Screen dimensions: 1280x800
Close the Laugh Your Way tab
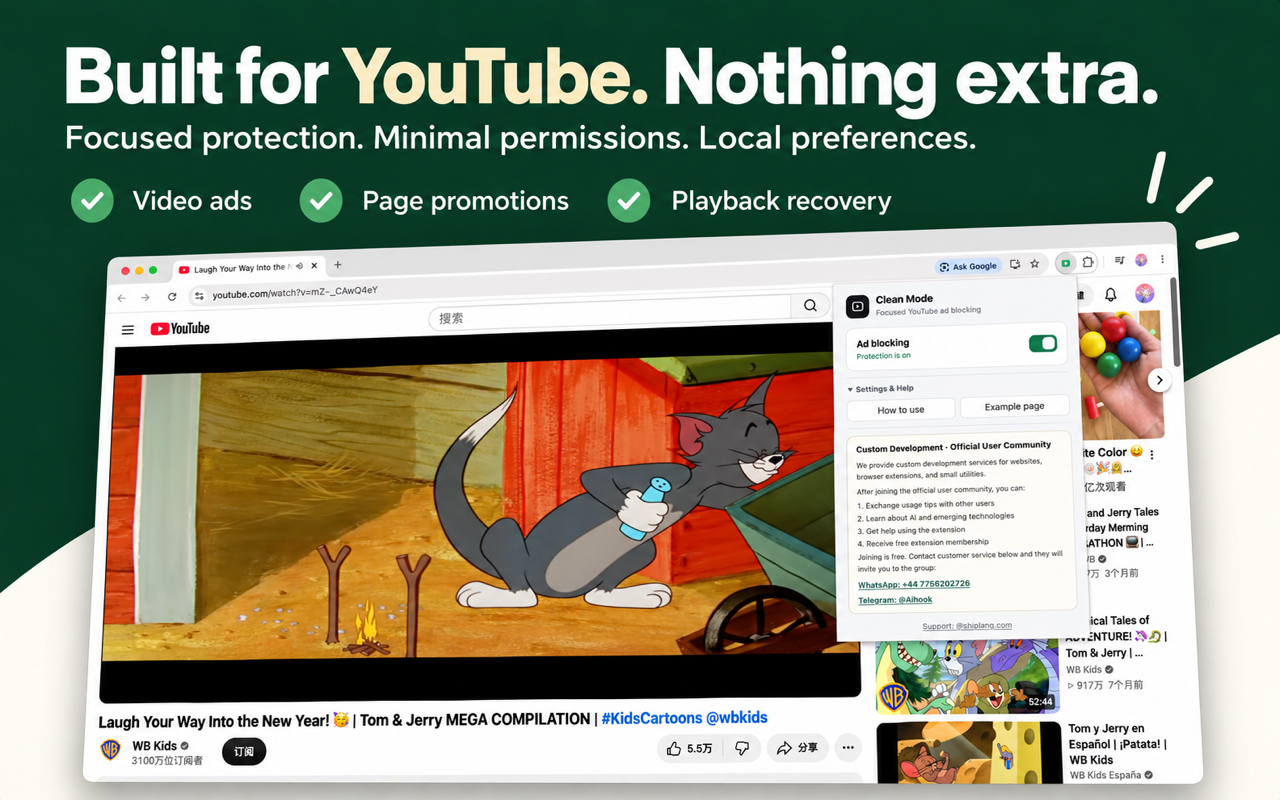[314, 266]
